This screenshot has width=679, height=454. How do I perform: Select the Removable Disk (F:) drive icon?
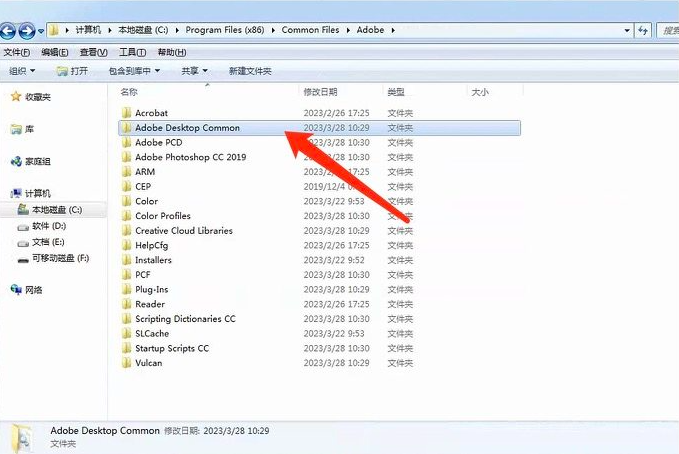pyautogui.click(x=24, y=258)
